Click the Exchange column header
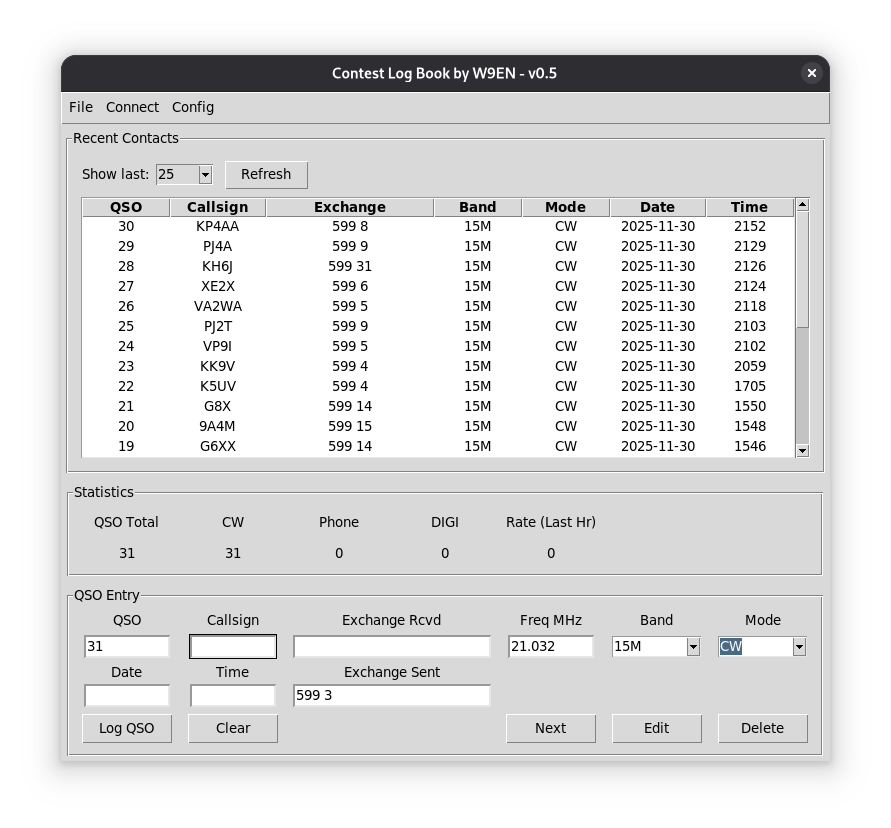 point(349,207)
